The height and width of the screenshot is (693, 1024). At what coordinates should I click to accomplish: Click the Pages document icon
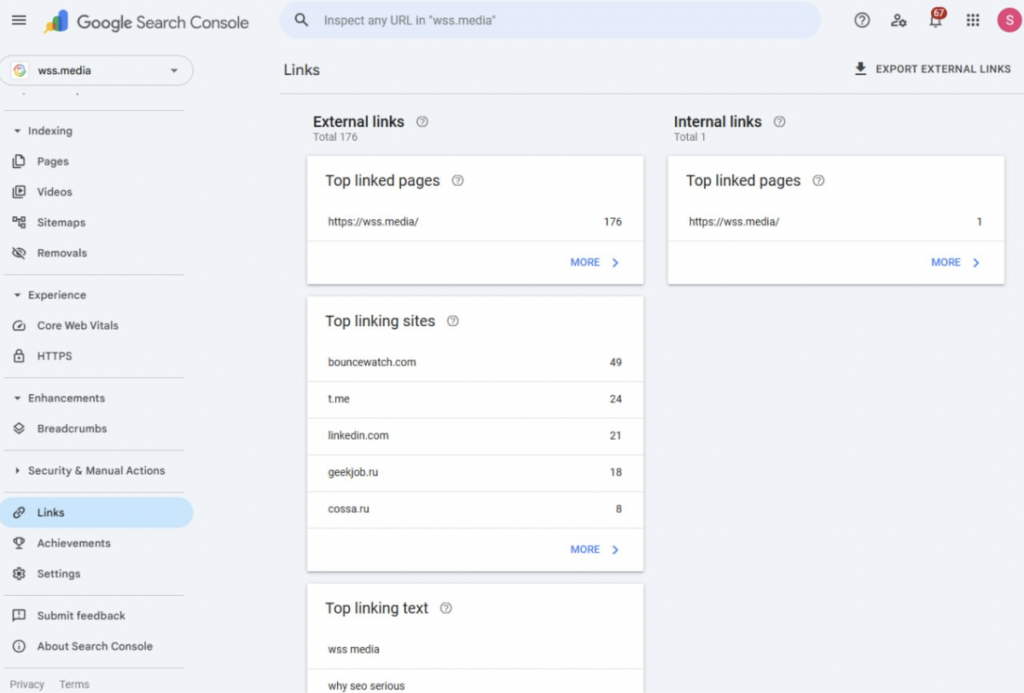pos(19,161)
